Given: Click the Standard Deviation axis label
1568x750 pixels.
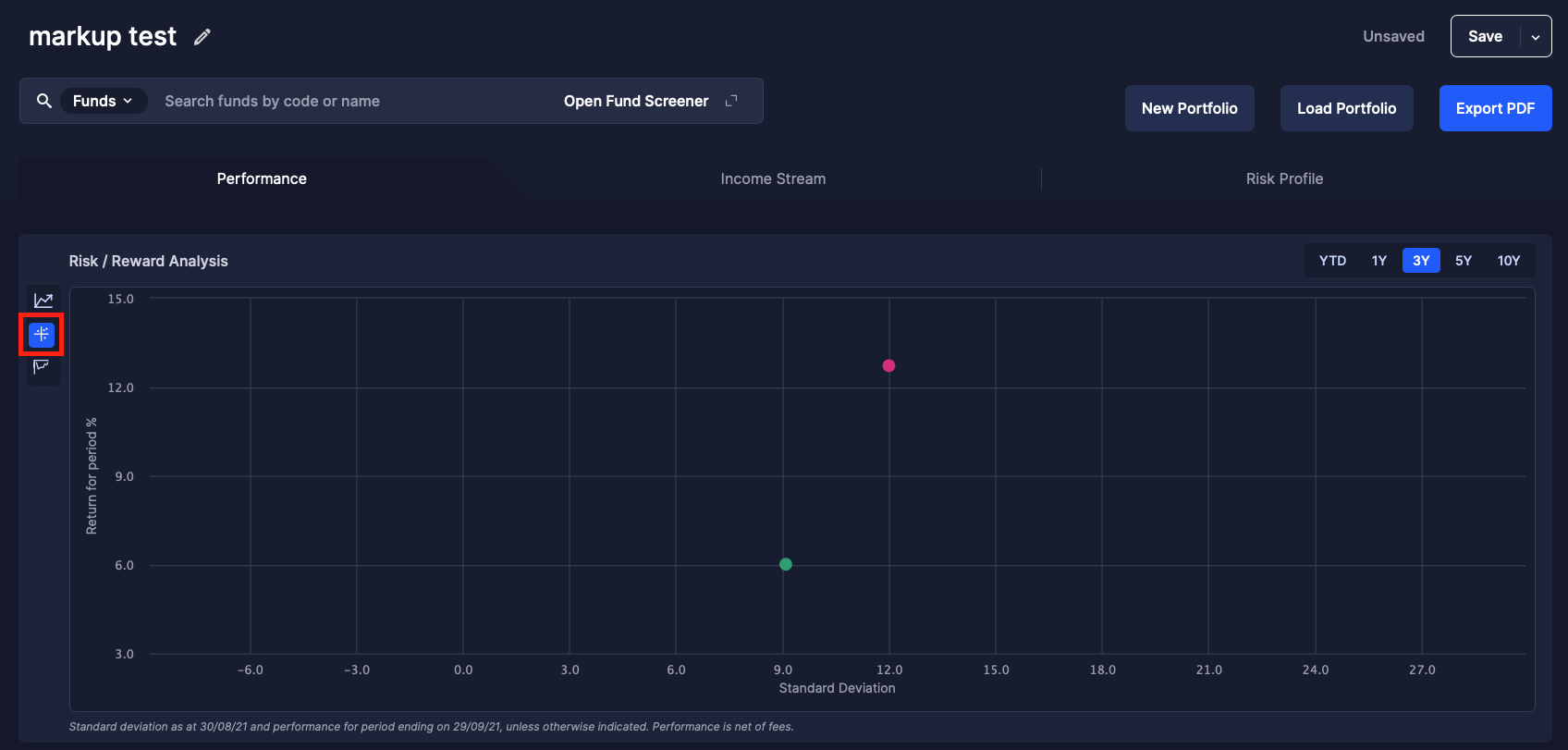Looking at the screenshot, I should [x=837, y=688].
